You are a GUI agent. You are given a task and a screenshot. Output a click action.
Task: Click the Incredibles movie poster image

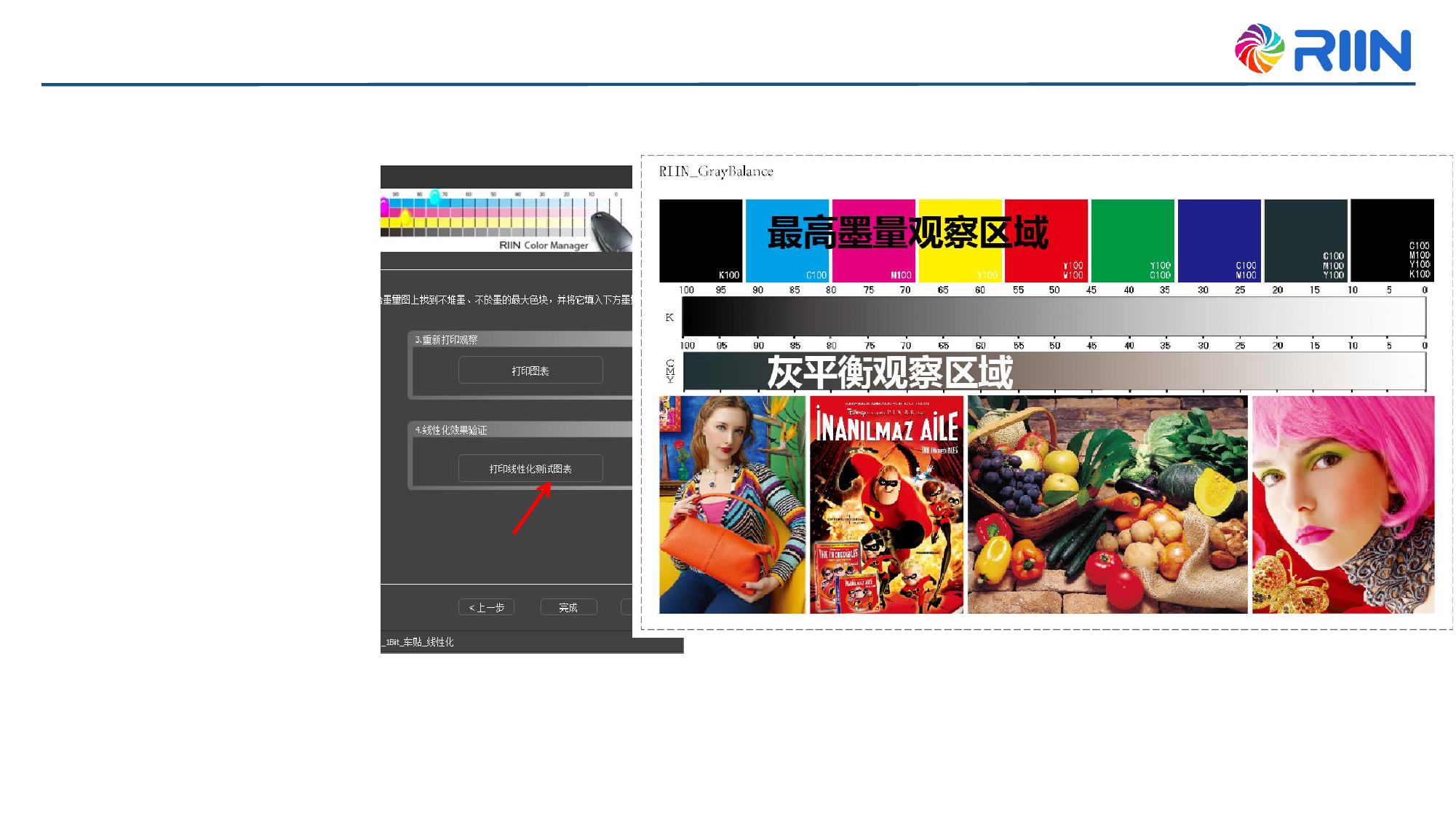[x=886, y=505]
